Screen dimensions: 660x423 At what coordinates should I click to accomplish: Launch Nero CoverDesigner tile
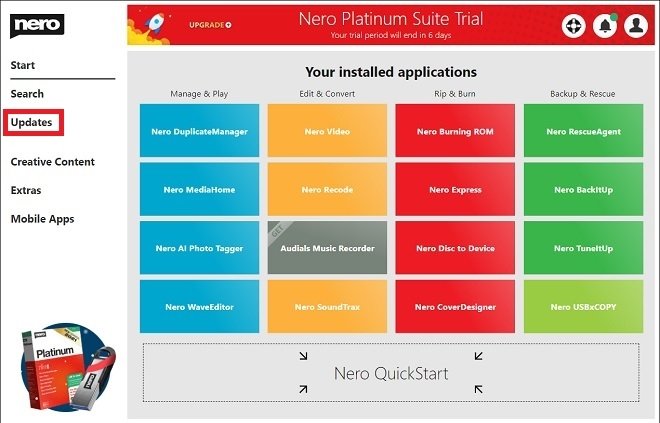(x=455, y=306)
